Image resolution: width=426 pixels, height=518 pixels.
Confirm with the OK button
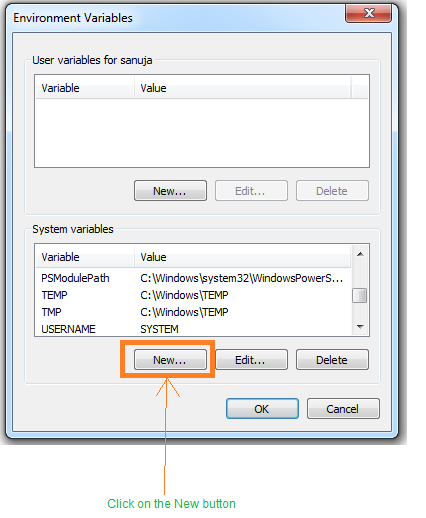tap(262, 409)
